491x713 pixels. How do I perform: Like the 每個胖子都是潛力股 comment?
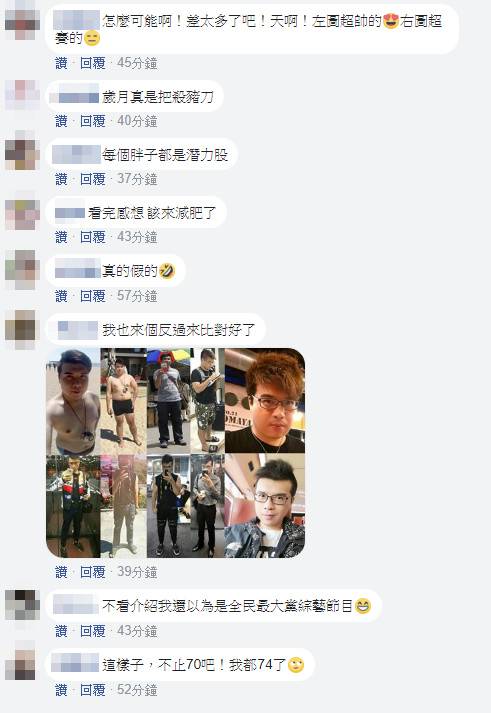(61, 179)
